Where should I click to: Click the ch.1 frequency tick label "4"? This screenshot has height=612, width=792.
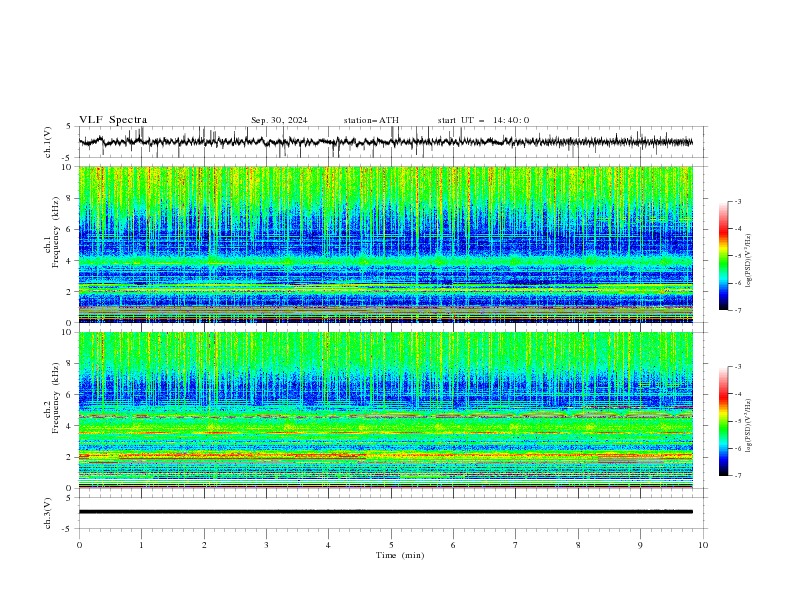[69, 261]
